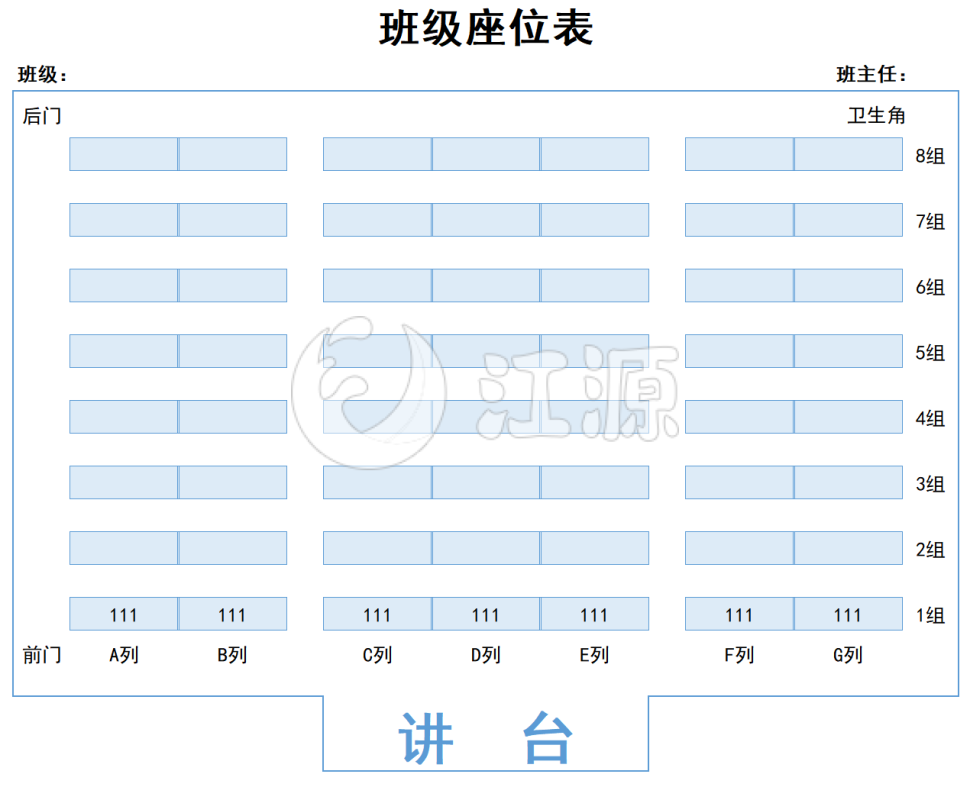Select the 111 seat above D列

486,614
